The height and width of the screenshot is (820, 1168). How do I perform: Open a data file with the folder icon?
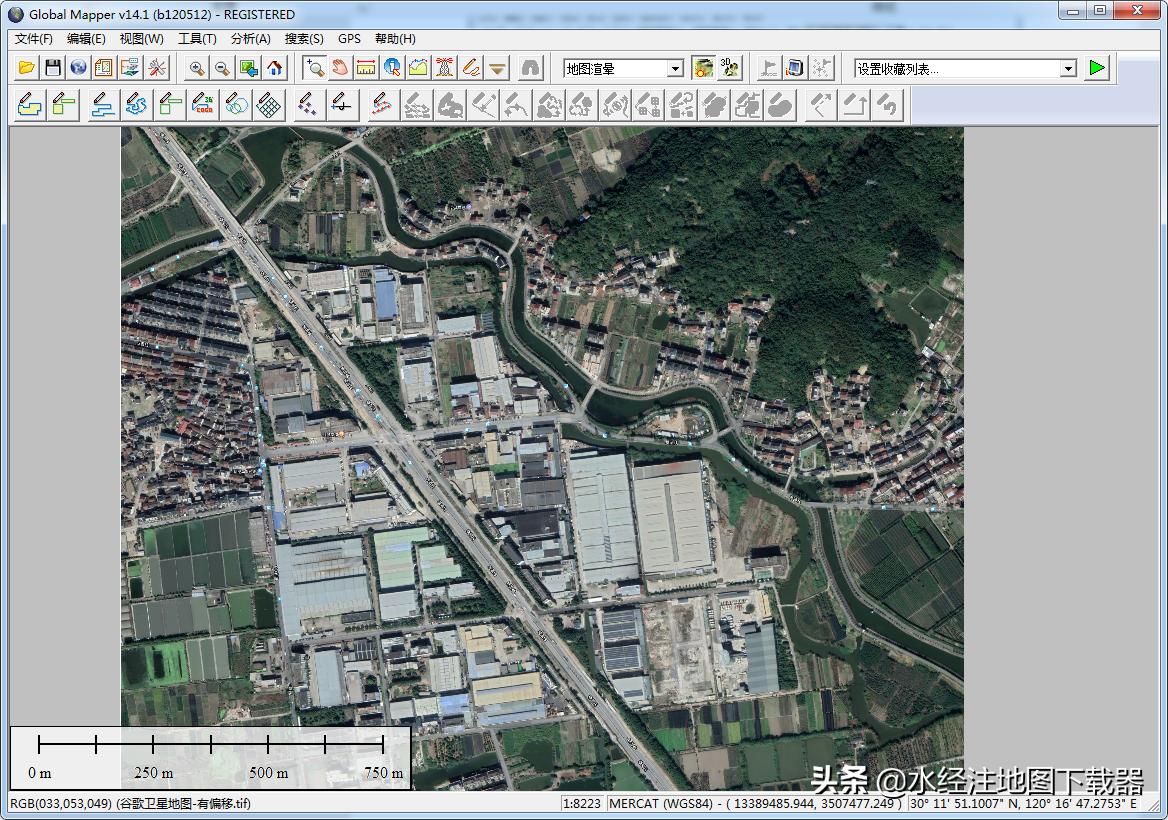pos(27,69)
